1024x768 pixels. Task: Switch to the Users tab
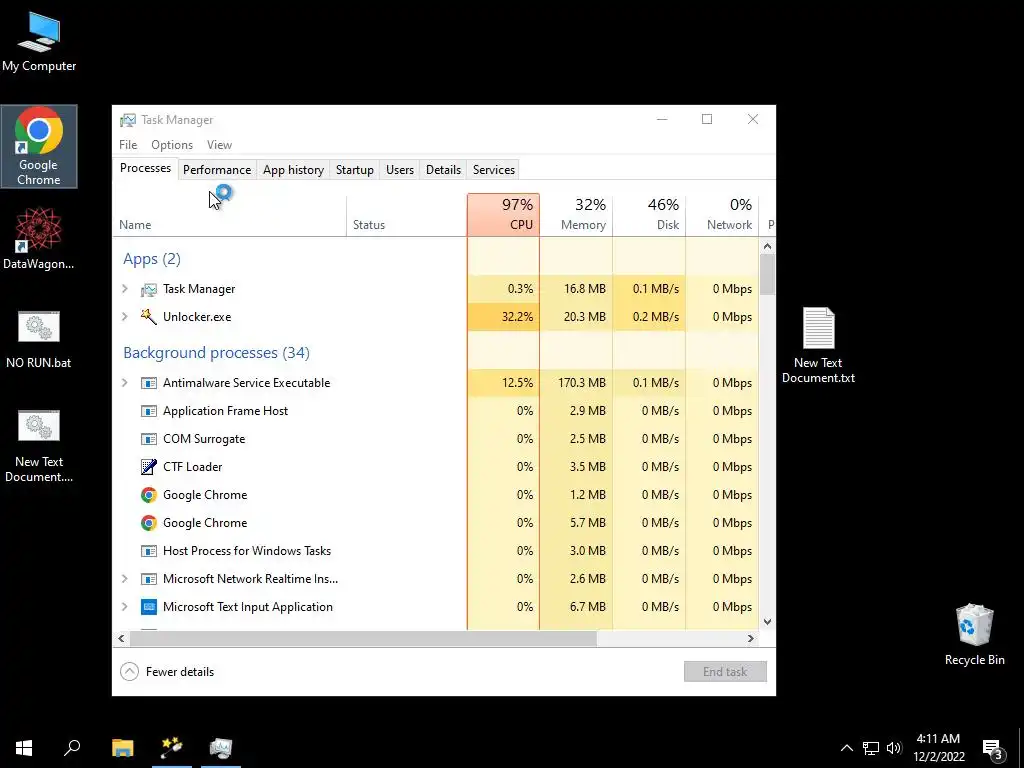pyautogui.click(x=400, y=170)
